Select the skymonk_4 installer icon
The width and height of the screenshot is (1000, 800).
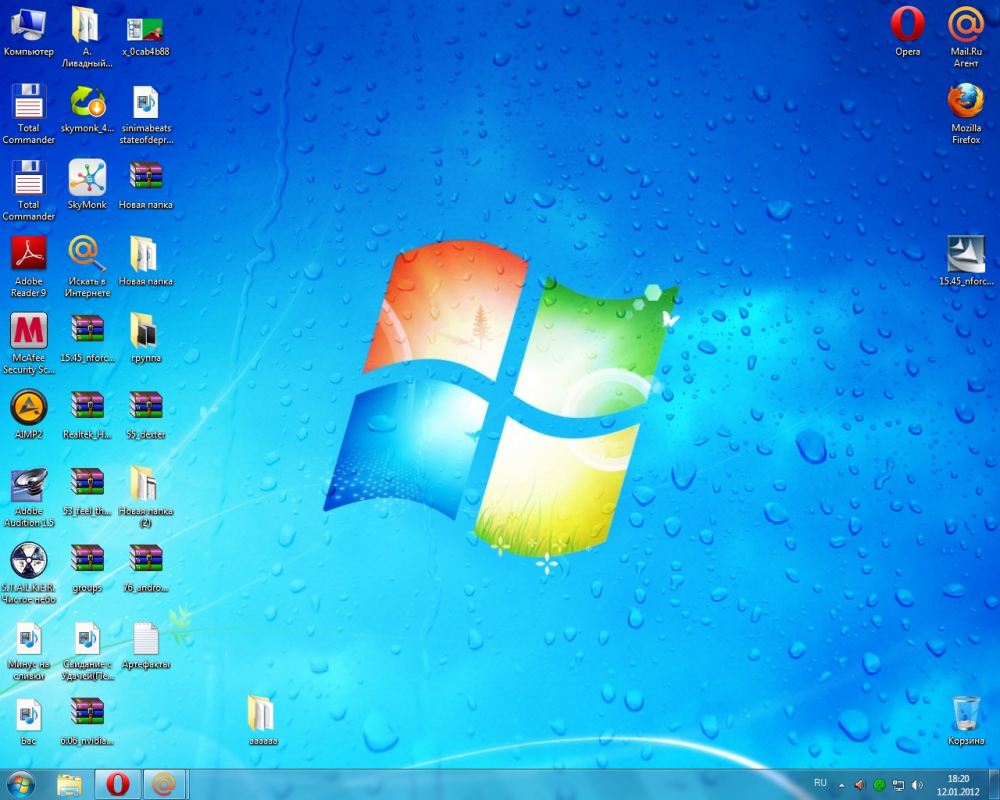[x=87, y=108]
